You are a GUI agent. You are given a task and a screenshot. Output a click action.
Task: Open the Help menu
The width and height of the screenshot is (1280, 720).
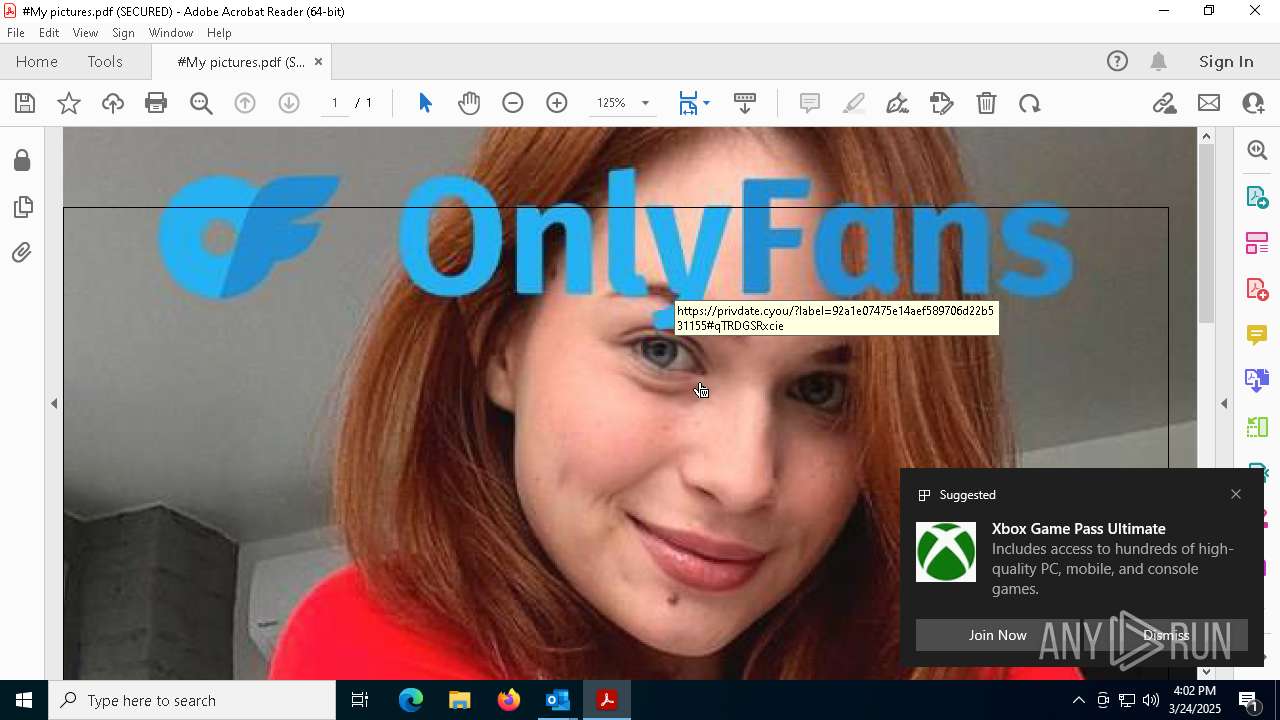[219, 33]
